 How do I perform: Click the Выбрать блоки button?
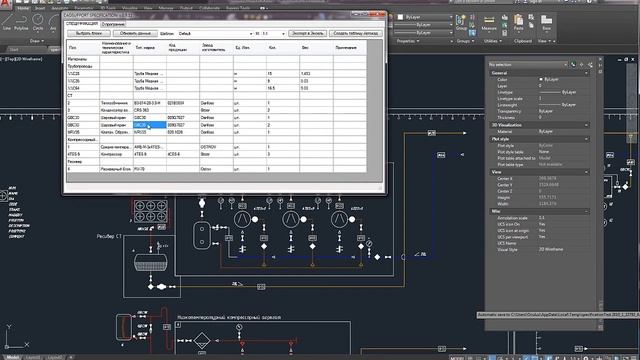click(89, 33)
